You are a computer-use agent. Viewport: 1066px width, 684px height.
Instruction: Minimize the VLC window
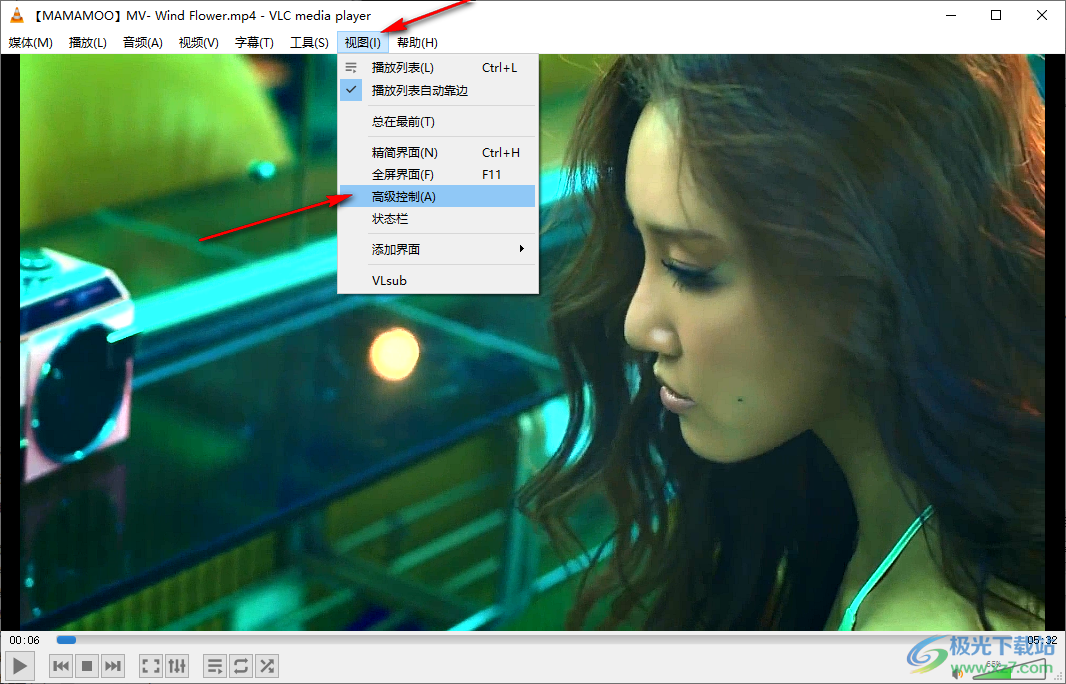coord(951,15)
